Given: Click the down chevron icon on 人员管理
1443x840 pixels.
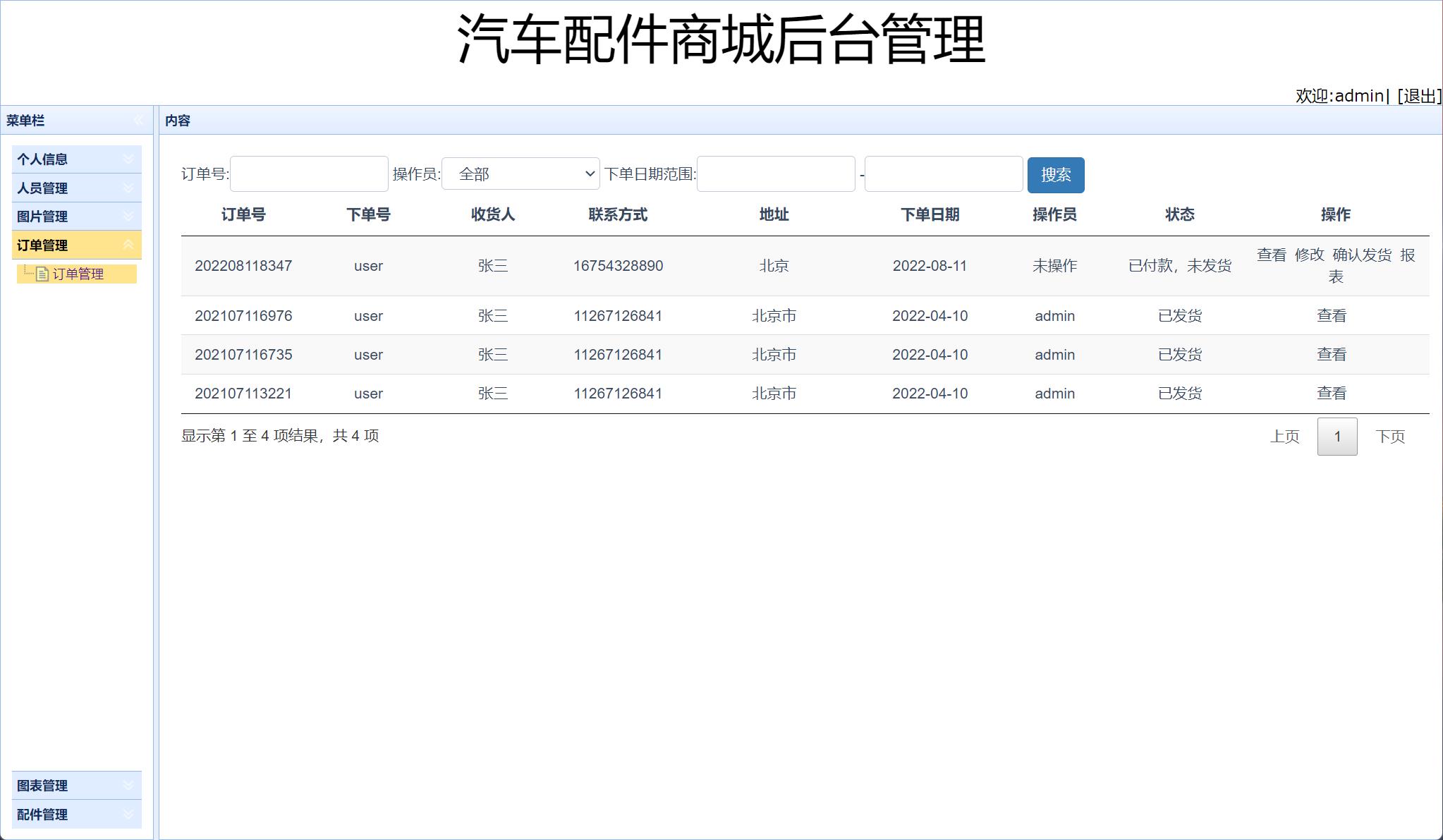Looking at the screenshot, I should [x=128, y=188].
